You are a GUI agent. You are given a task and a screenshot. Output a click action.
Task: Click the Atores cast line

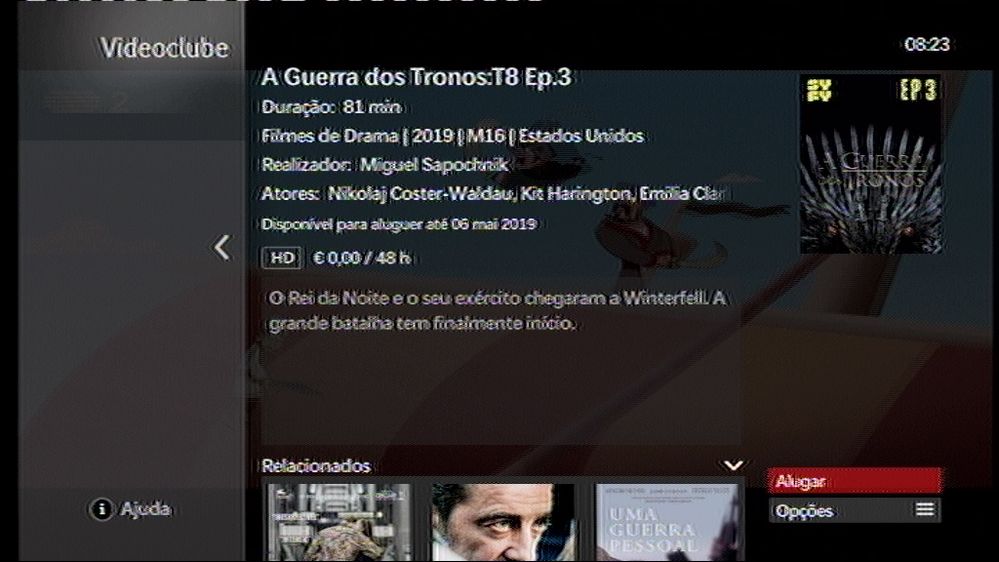click(492, 194)
